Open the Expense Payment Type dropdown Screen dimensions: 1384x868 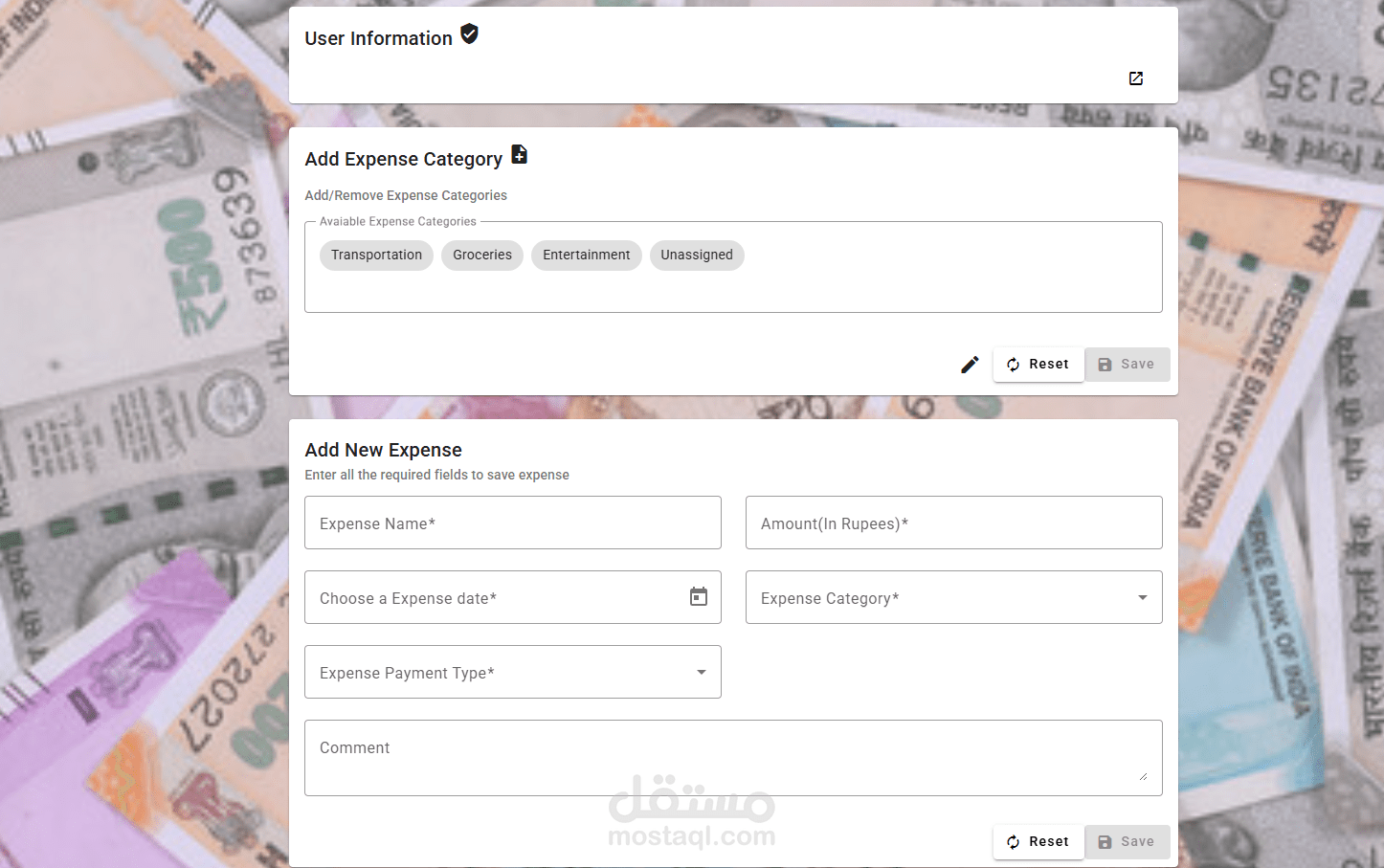point(512,673)
